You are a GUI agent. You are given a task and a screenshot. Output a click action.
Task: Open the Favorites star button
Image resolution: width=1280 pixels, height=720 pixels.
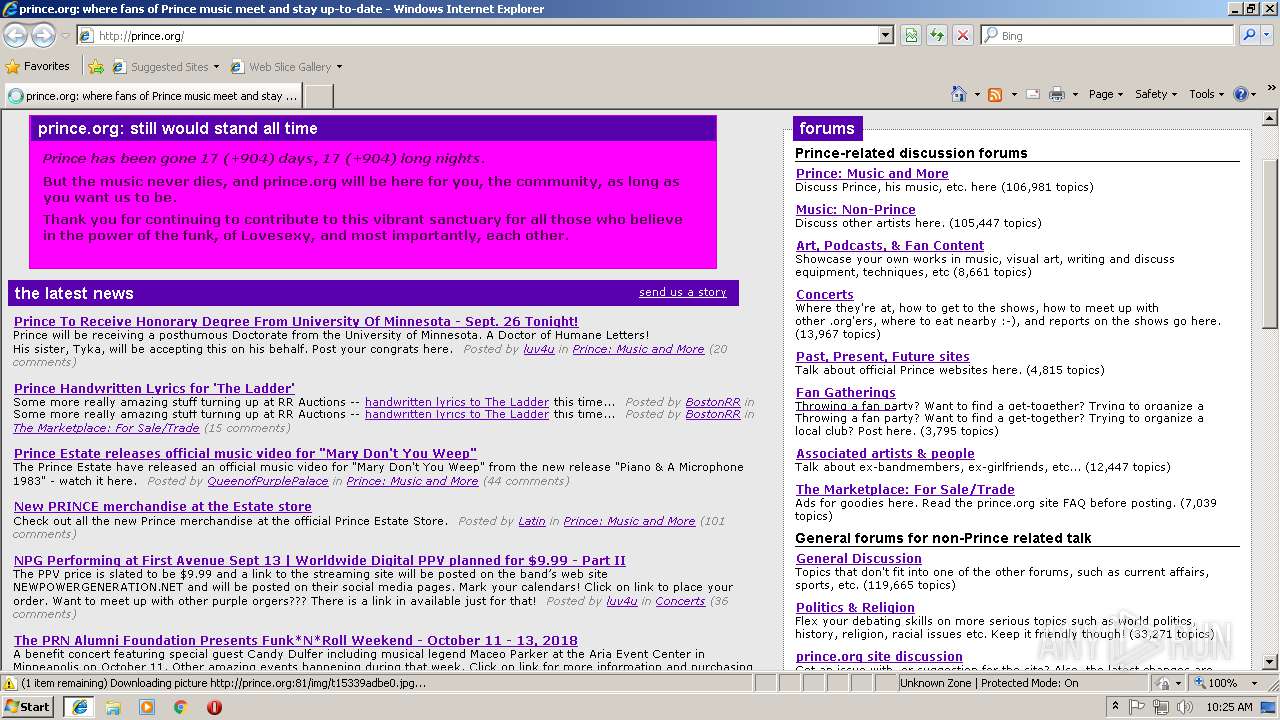13,67
